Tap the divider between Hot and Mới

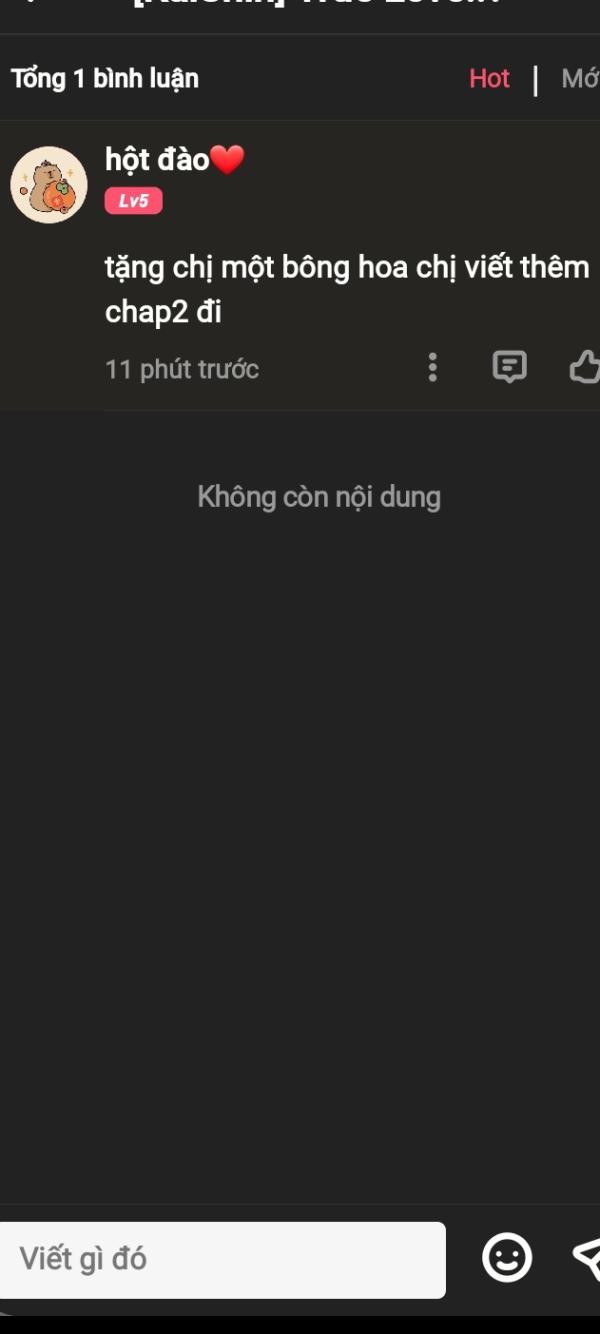click(535, 80)
